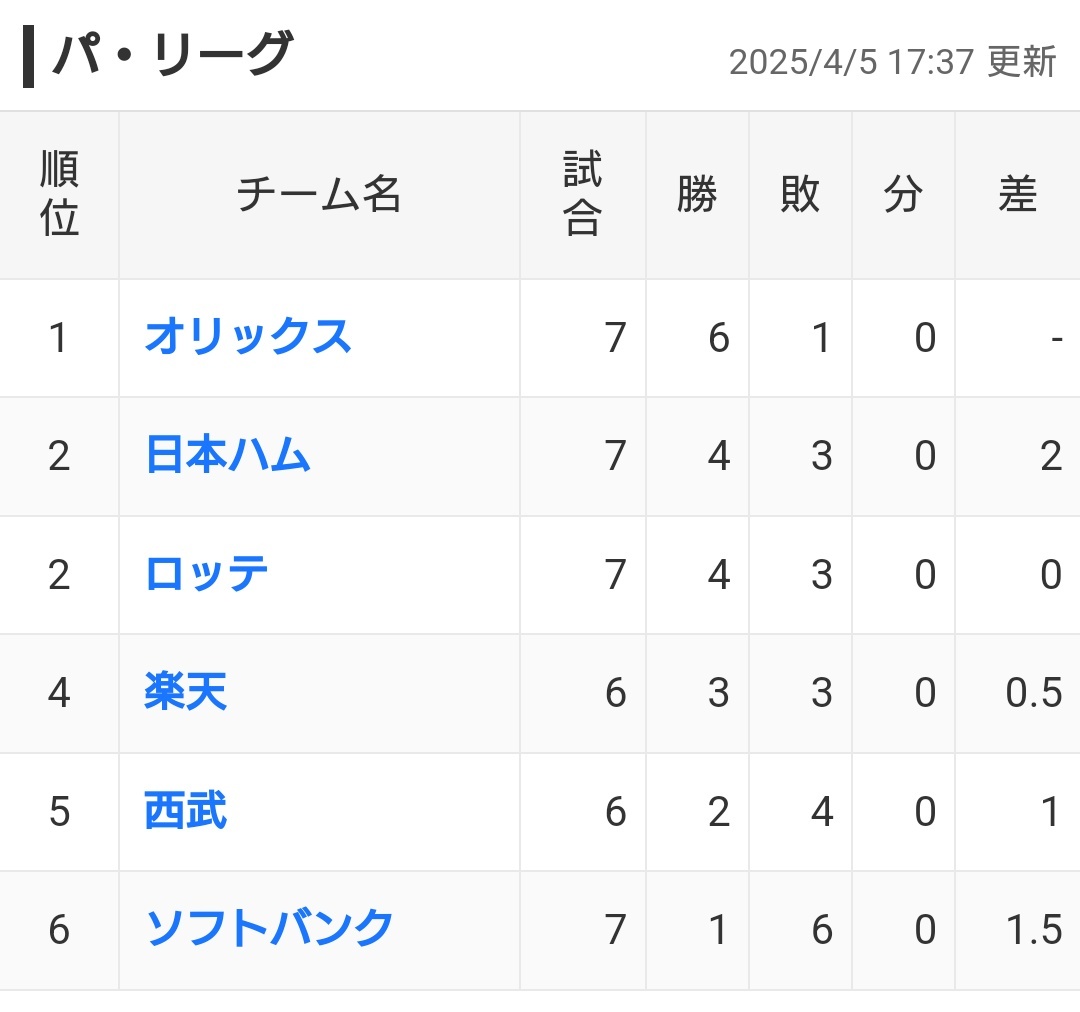Open the ソフトバンク team link
Screen dimensions: 1080x1012
[270, 929]
